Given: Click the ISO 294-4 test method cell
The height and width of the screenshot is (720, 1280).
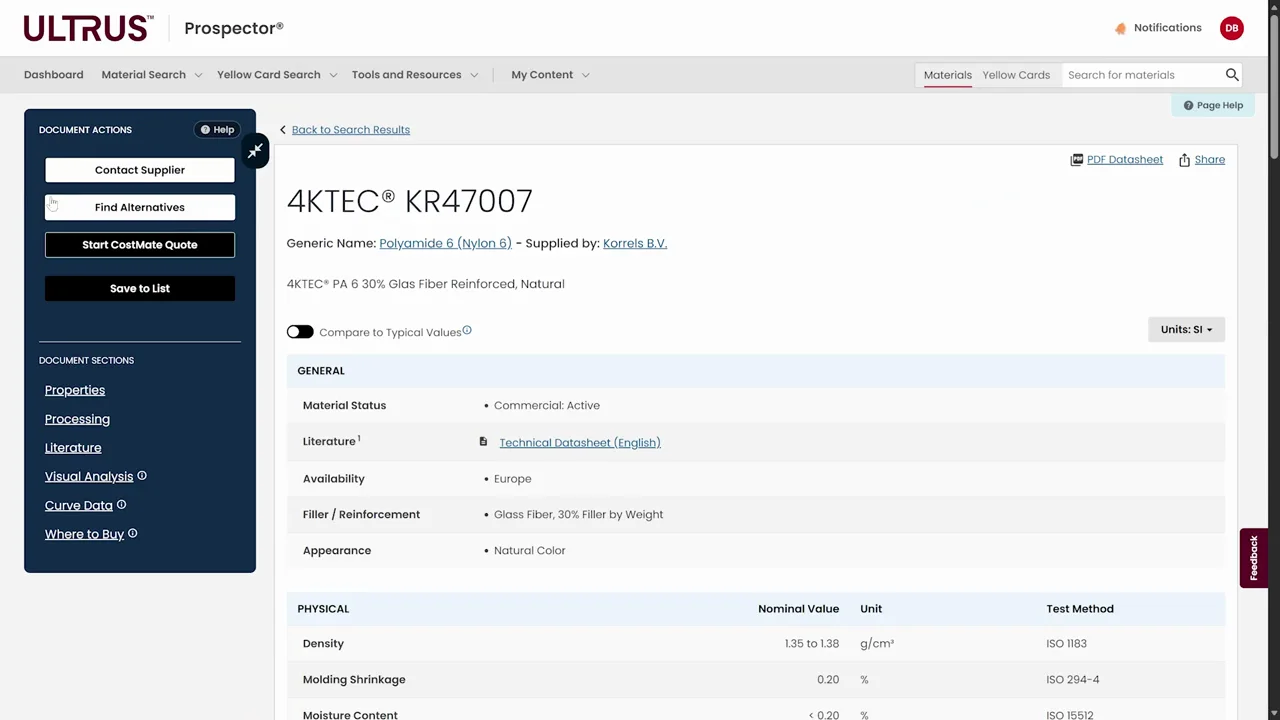Looking at the screenshot, I should pyautogui.click(x=1073, y=680).
